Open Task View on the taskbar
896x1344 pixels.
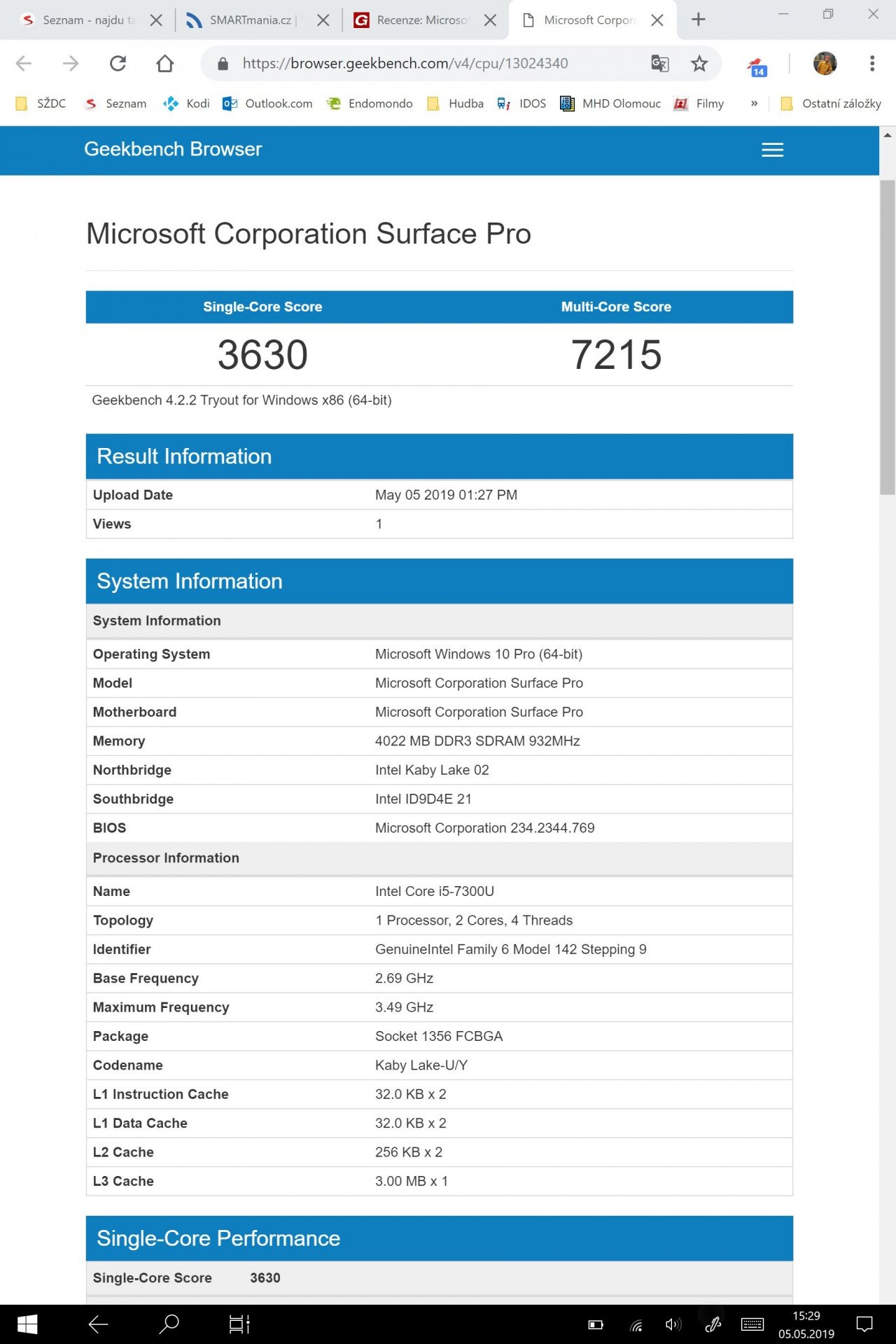click(x=239, y=1324)
